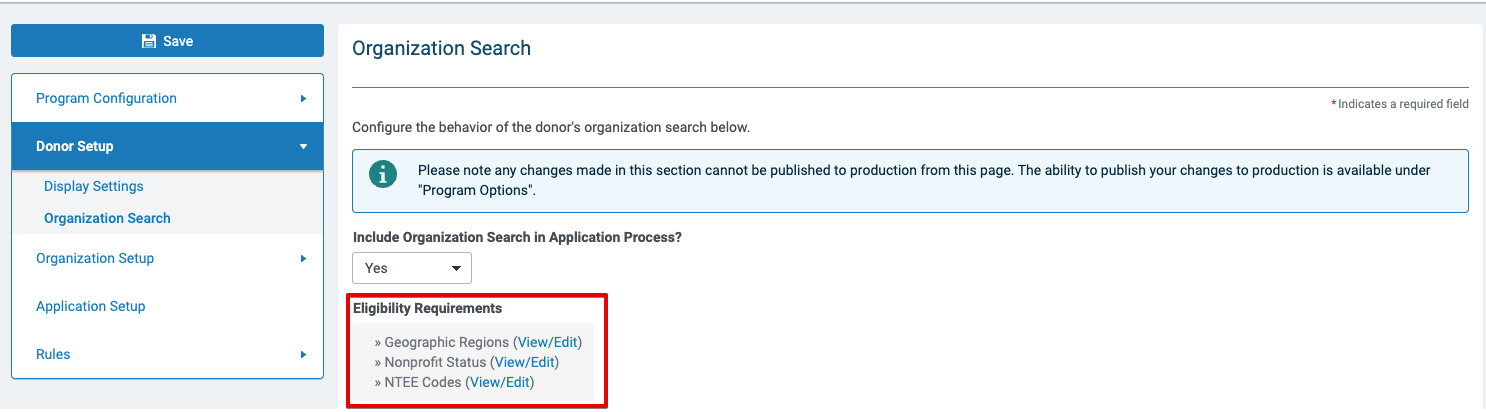Collapse Donor Setup using its down arrow
The height and width of the screenshot is (412, 1486).
coord(303,146)
